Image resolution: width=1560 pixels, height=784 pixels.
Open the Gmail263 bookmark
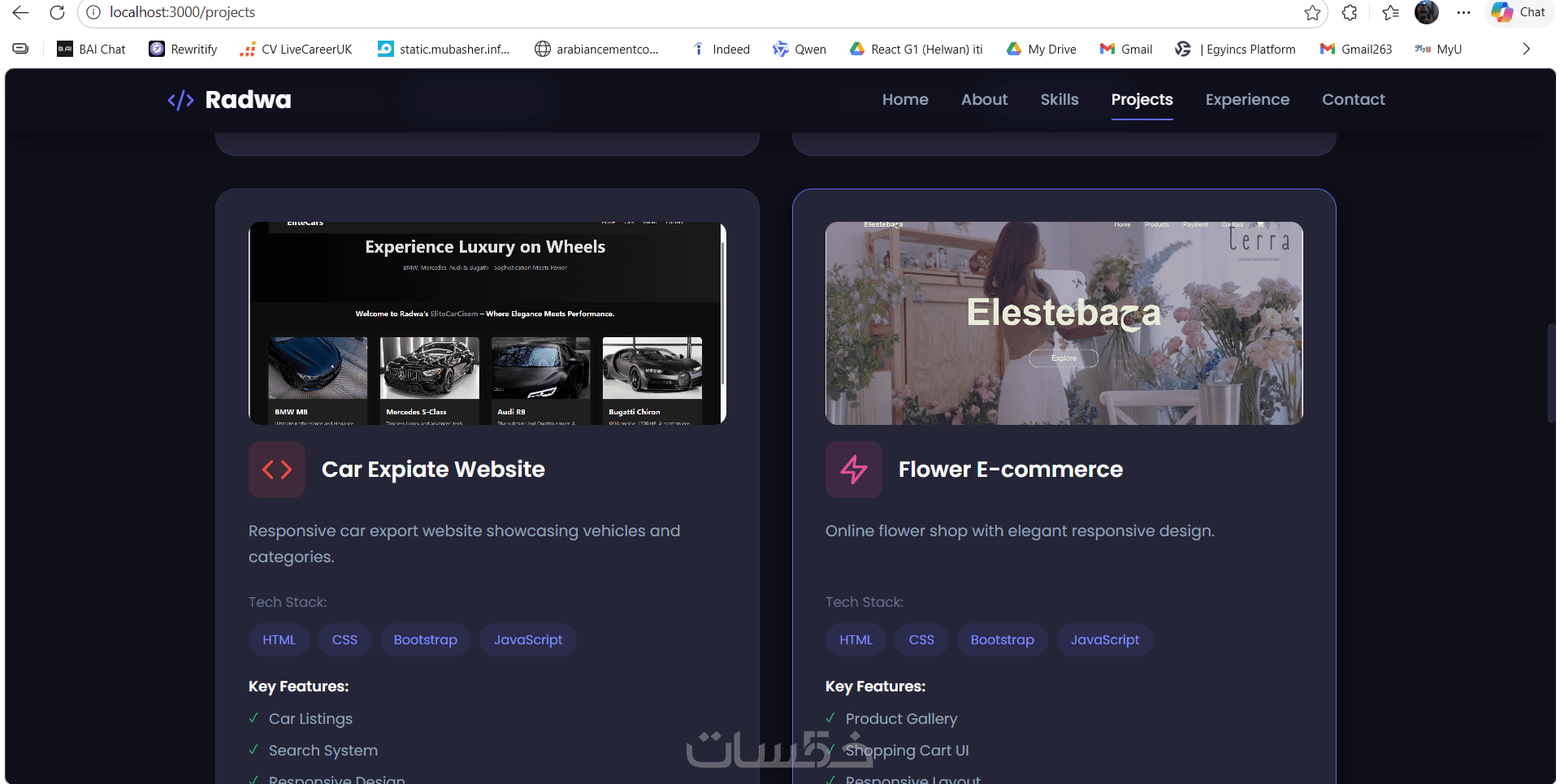[x=1356, y=49]
